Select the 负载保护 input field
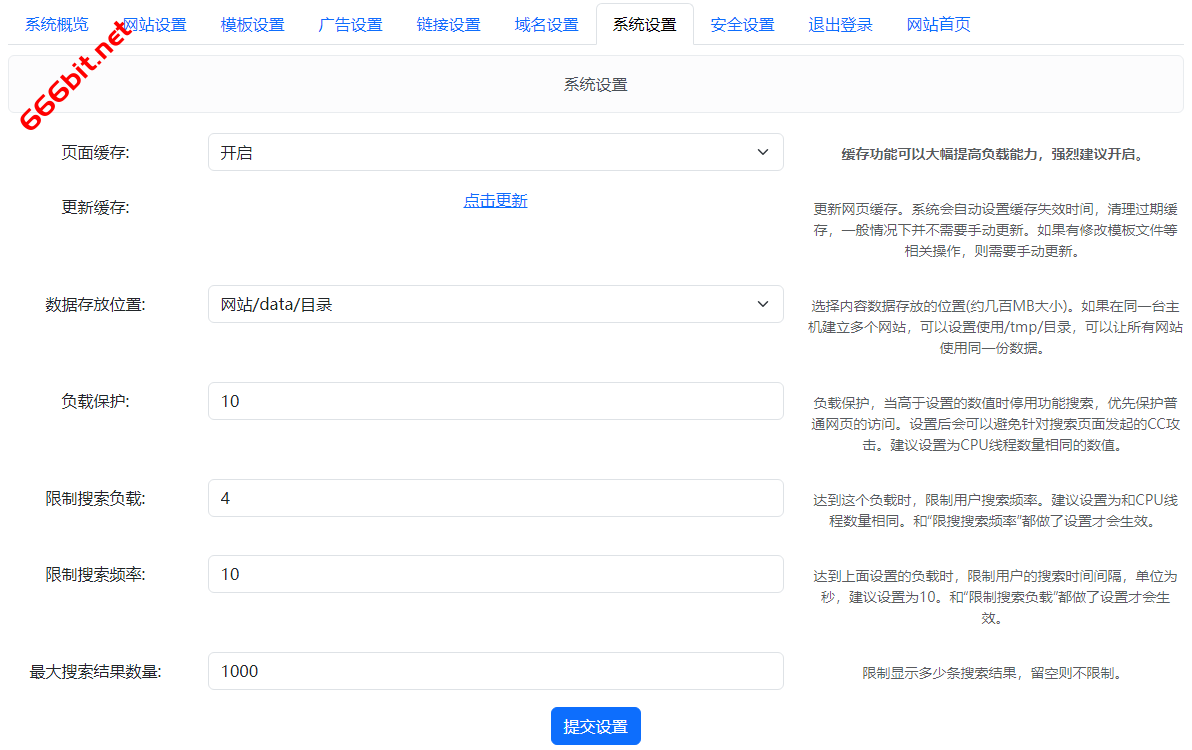 pyautogui.click(x=495, y=400)
